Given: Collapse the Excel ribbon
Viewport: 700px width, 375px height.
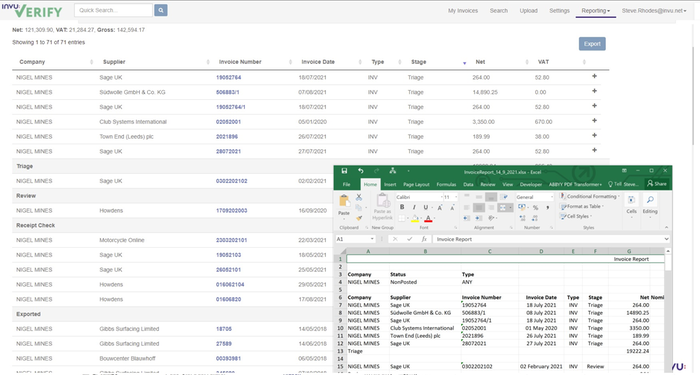Looking at the screenshot, I should coord(667,227).
